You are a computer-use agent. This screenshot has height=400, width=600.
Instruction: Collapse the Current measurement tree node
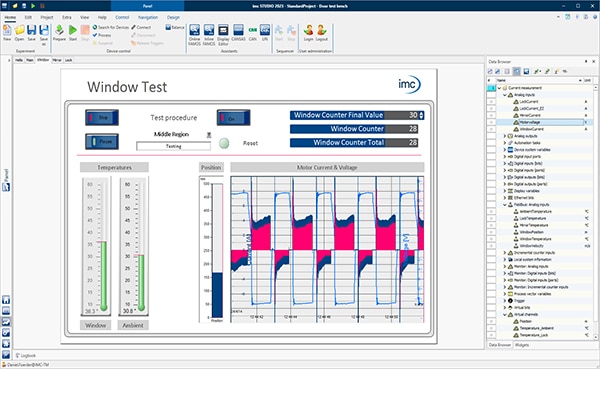(x=499, y=88)
